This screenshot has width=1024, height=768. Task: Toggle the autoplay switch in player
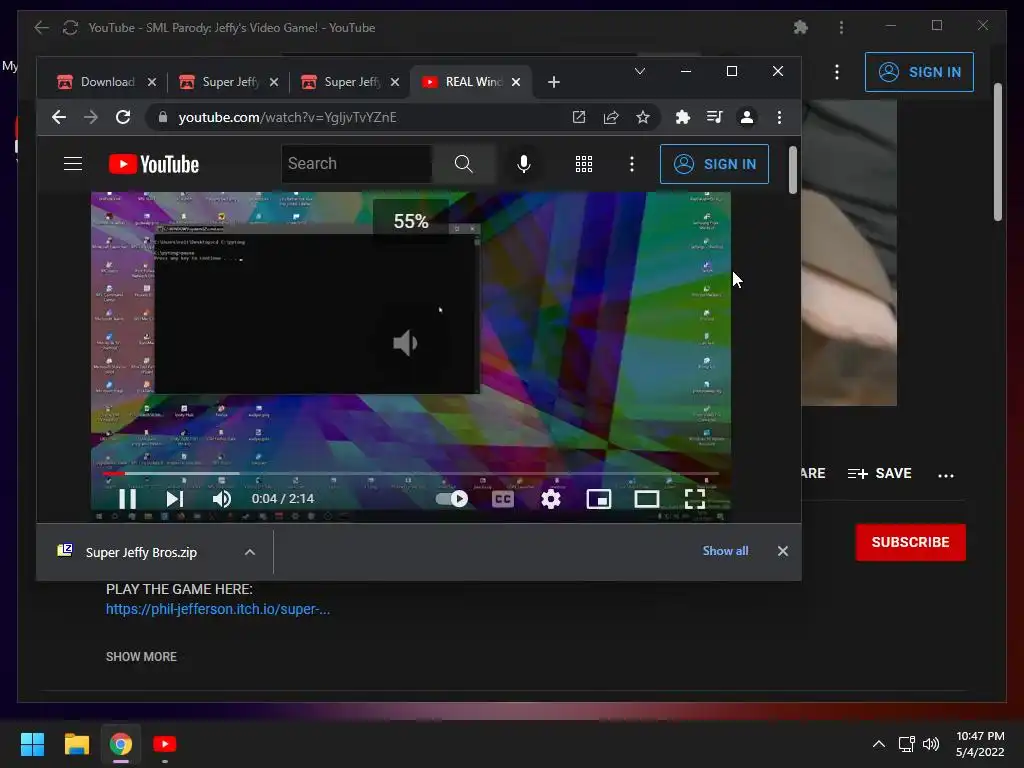(452, 499)
